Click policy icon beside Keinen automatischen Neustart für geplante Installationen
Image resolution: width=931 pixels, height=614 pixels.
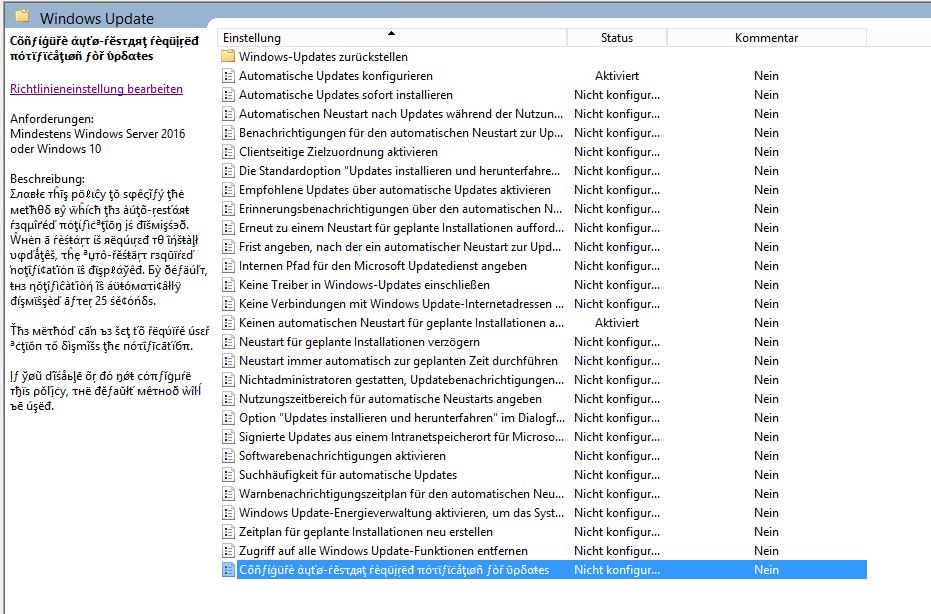point(228,323)
